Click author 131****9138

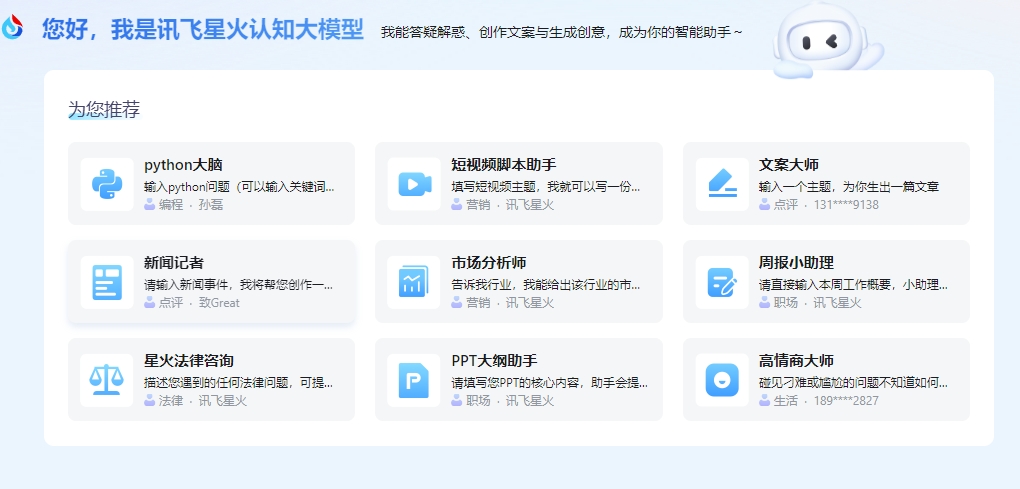[x=846, y=205]
